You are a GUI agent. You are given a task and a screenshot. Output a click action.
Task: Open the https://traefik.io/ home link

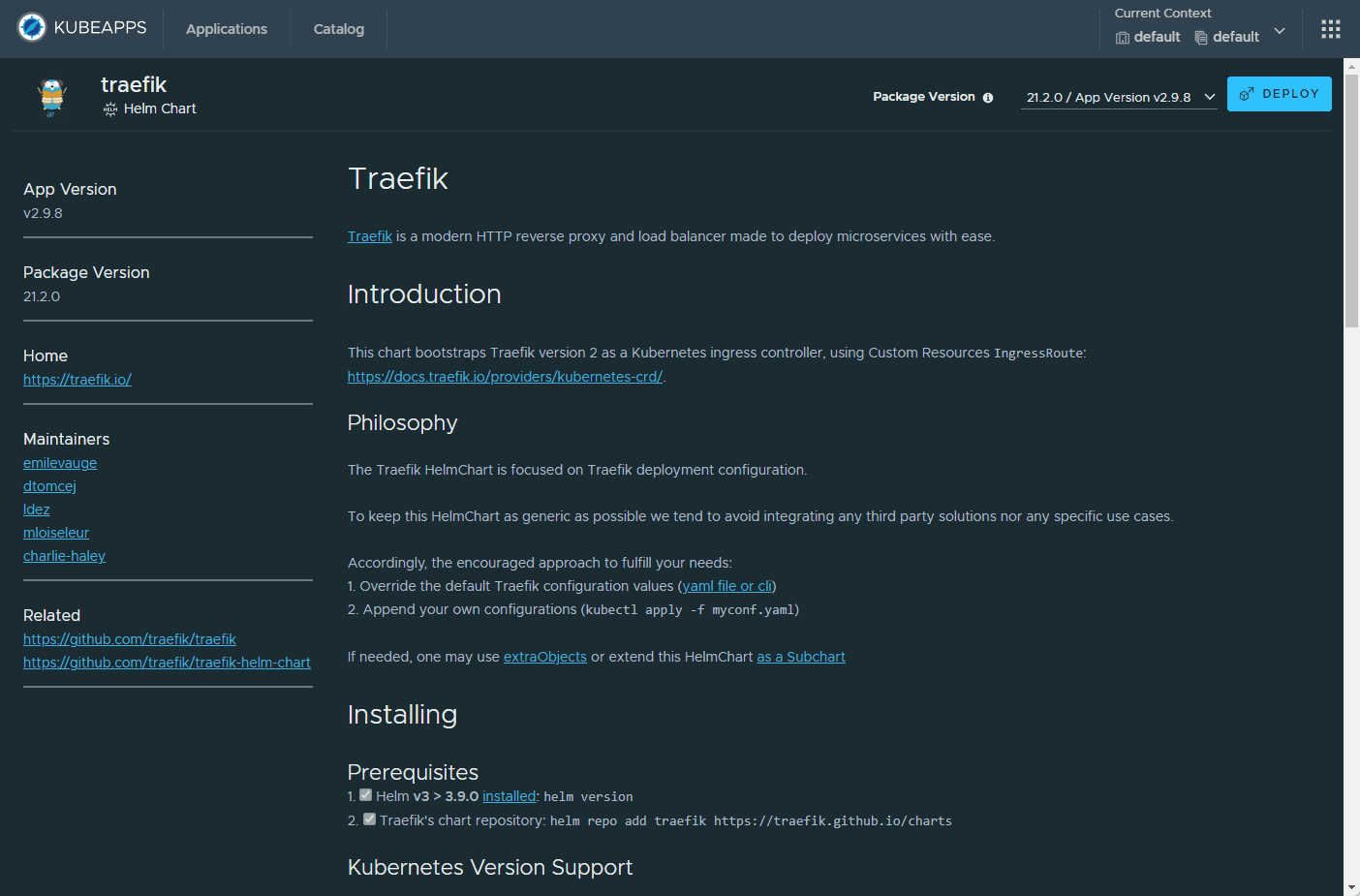77,380
